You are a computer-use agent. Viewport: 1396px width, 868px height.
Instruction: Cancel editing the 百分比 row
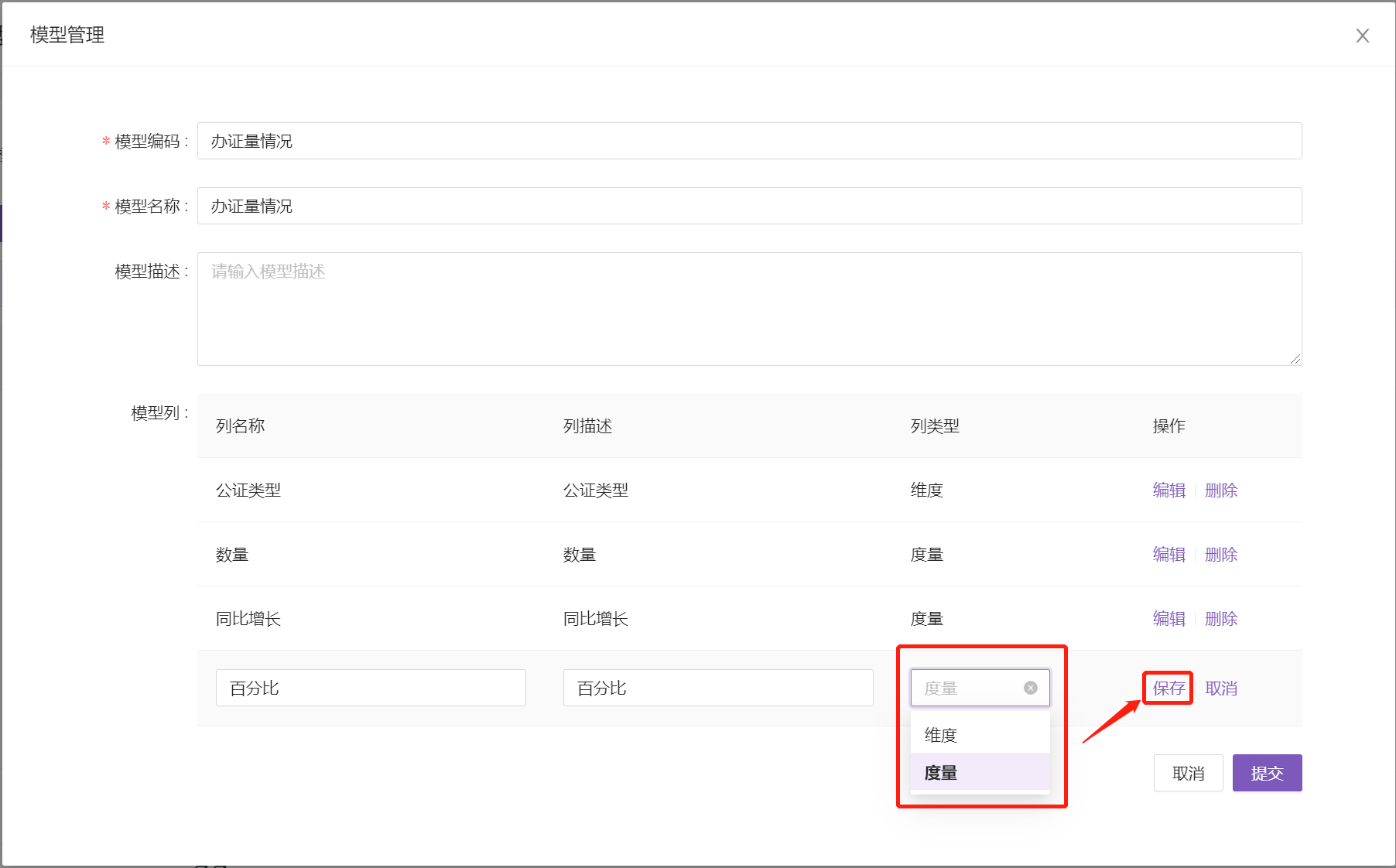pos(1221,689)
